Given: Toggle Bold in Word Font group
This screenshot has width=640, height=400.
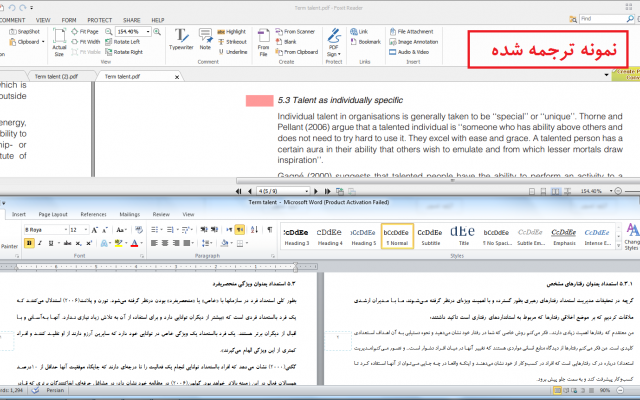Looking at the screenshot, I should pyautogui.click(x=29, y=243).
